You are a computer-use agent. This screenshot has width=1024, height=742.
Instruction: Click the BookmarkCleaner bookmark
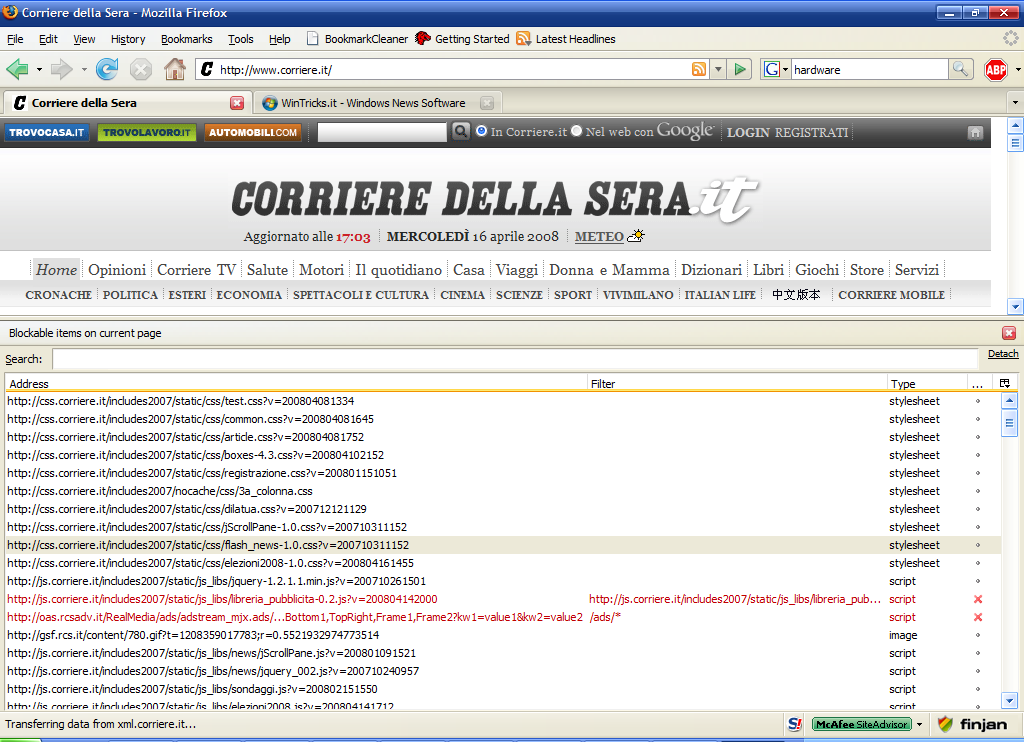357,39
